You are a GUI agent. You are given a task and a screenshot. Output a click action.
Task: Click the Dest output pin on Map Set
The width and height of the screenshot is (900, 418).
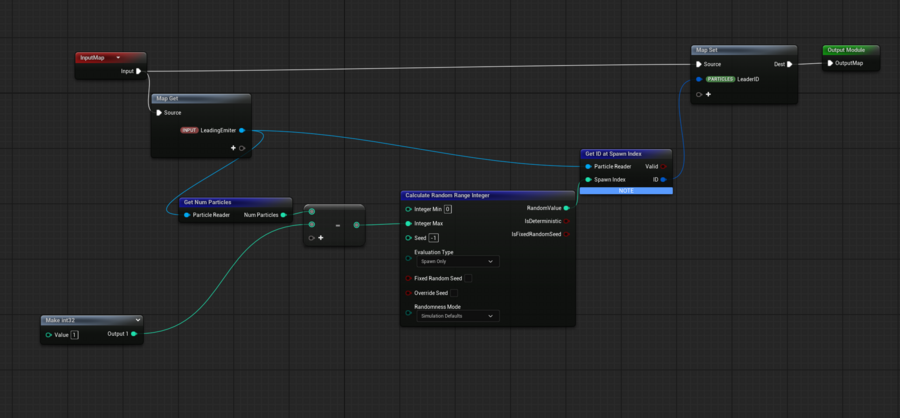789,64
